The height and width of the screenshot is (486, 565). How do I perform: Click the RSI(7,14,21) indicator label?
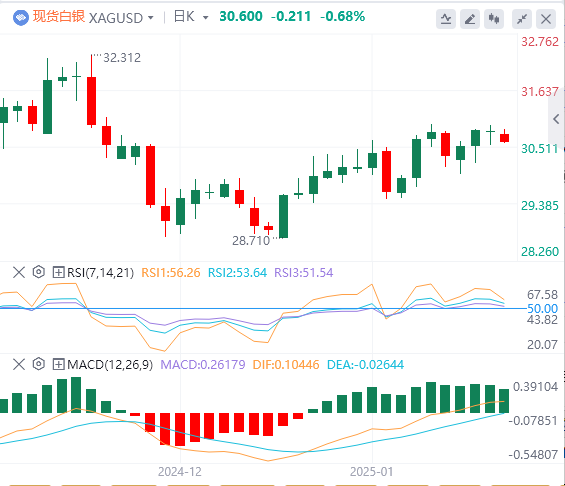coord(101,273)
